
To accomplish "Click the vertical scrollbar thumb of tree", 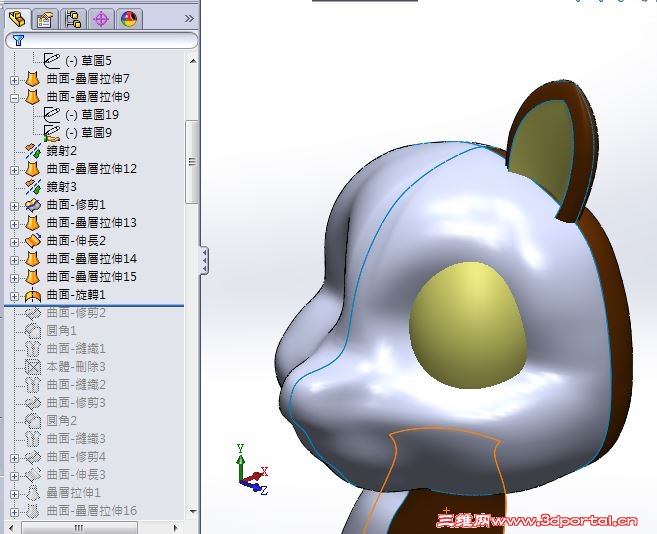I will (192, 162).
